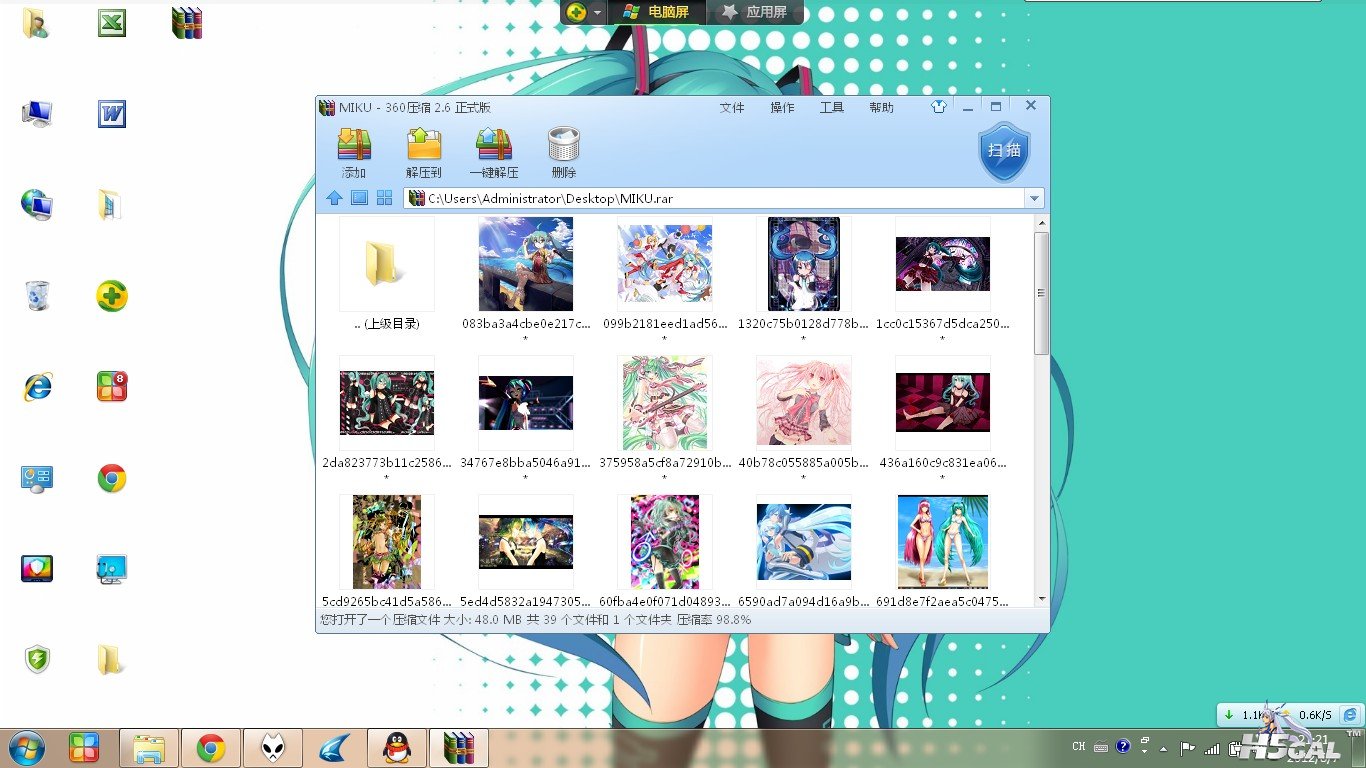Viewport: 1366px width, 768px height.
Task: Select thumbnail 691d8e7f2aea5c0475...
Action: [943, 542]
